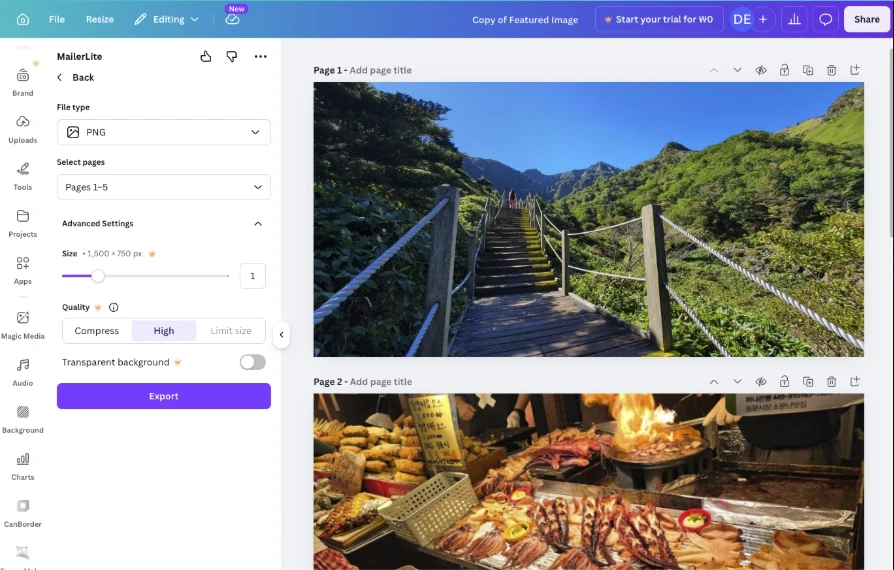Viewport: 894px width, 570px height.
Task: Lock Page 2
Action: (785, 382)
